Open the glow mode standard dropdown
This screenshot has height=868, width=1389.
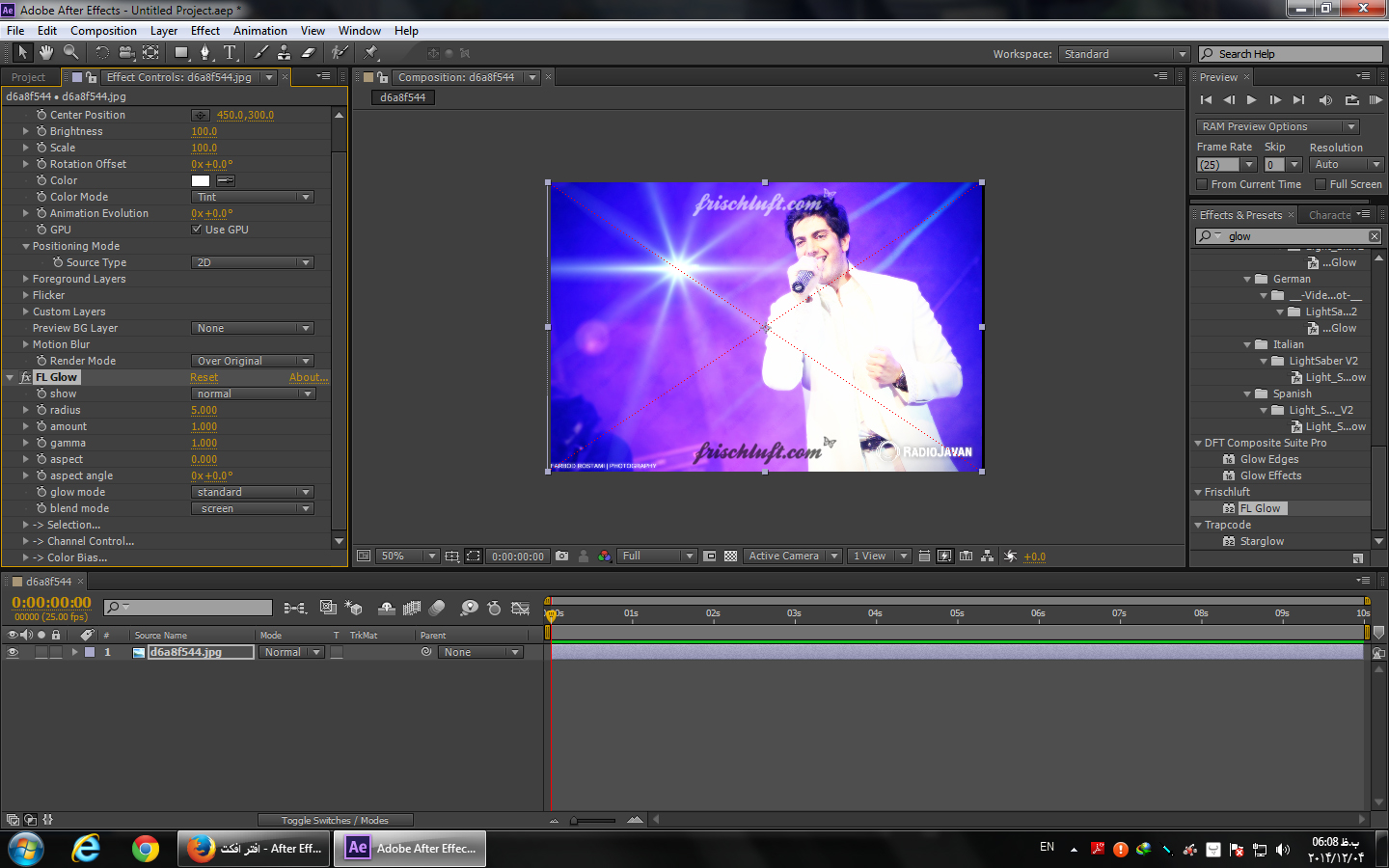[x=252, y=492]
